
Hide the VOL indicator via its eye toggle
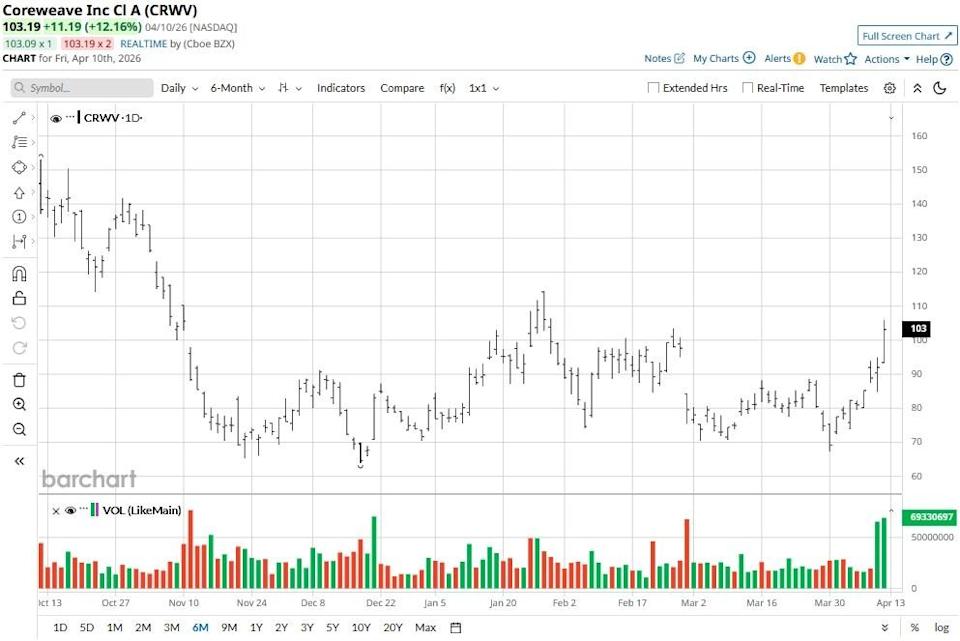pos(70,510)
